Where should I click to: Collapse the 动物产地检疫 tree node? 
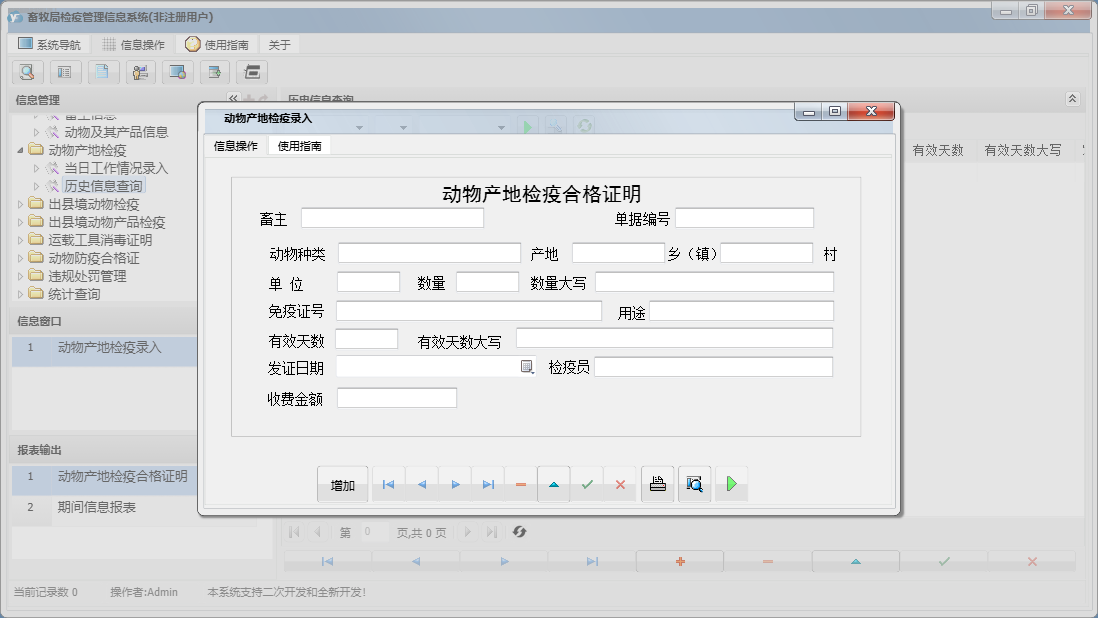click(x=22, y=150)
